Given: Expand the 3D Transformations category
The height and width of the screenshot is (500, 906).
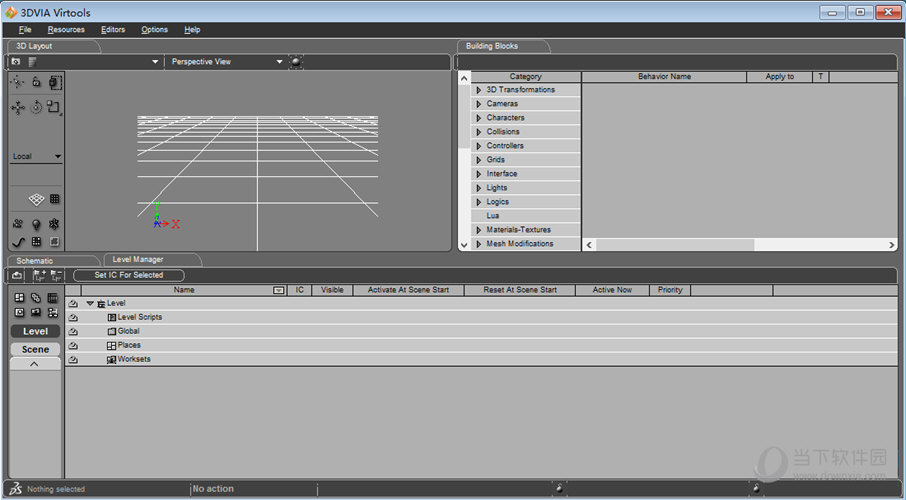Looking at the screenshot, I should 478,90.
